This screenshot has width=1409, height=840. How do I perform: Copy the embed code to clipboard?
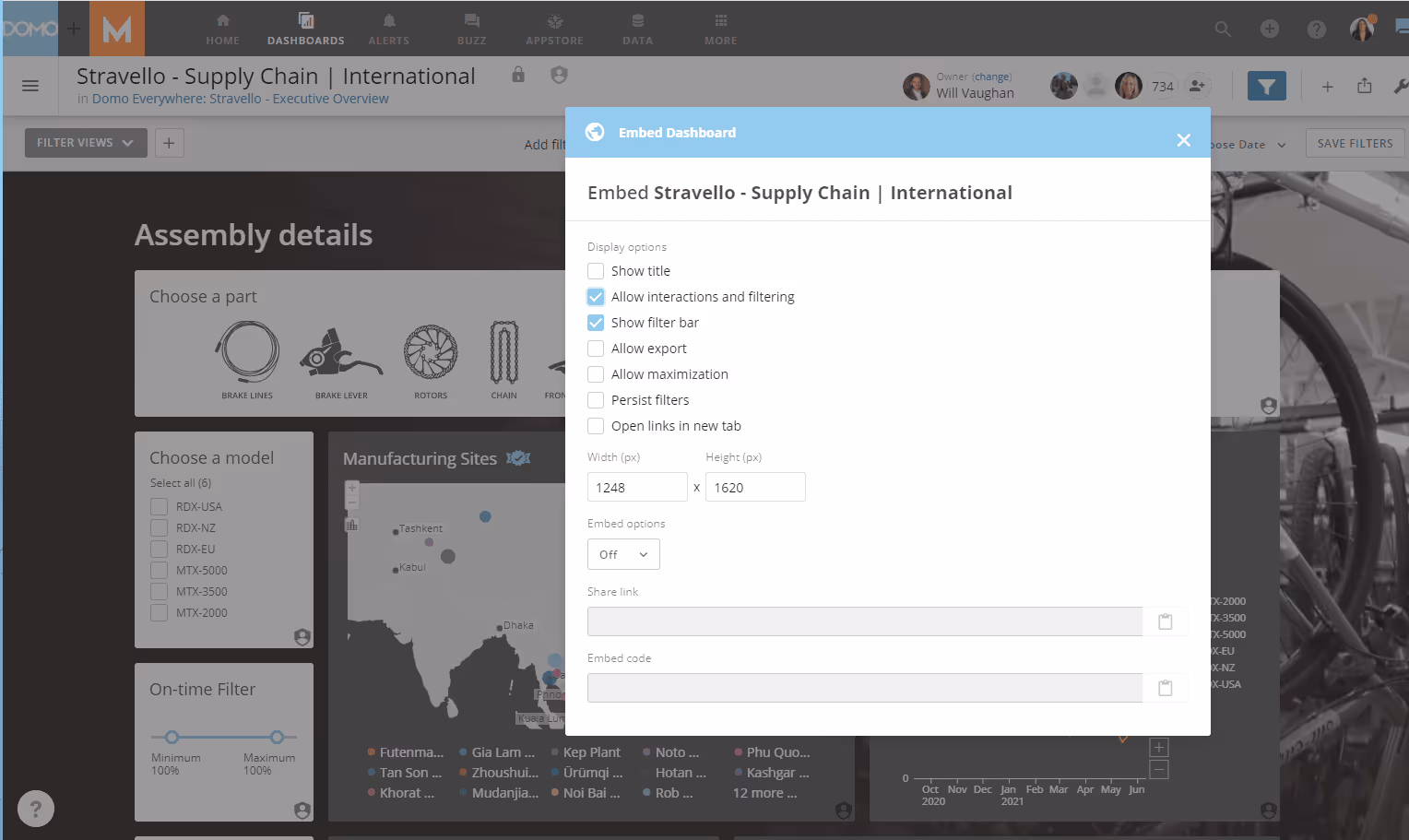(x=1166, y=688)
